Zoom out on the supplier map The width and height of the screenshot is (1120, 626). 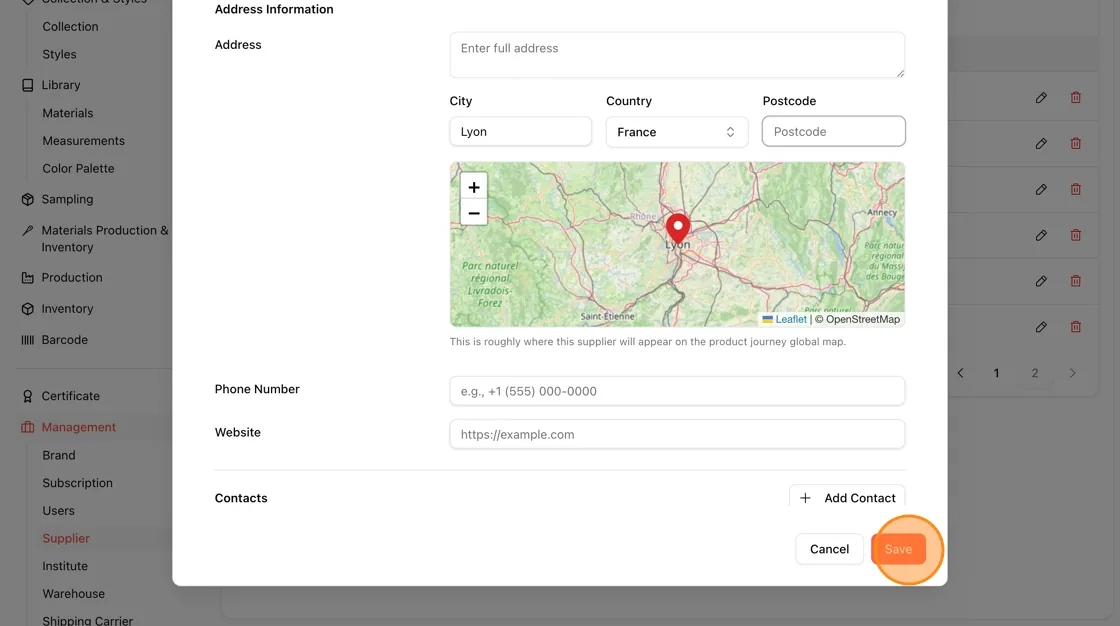pyautogui.click(x=474, y=213)
